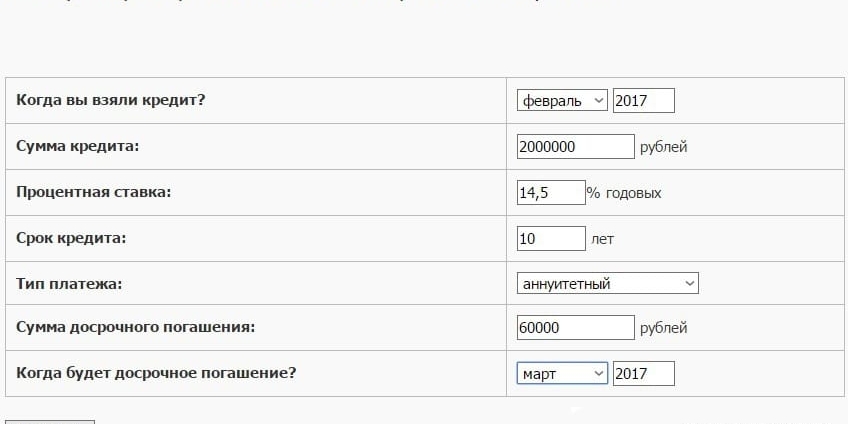Click the "Процентная ставка:" label
The image size is (848, 424).
click(x=94, y=192)
